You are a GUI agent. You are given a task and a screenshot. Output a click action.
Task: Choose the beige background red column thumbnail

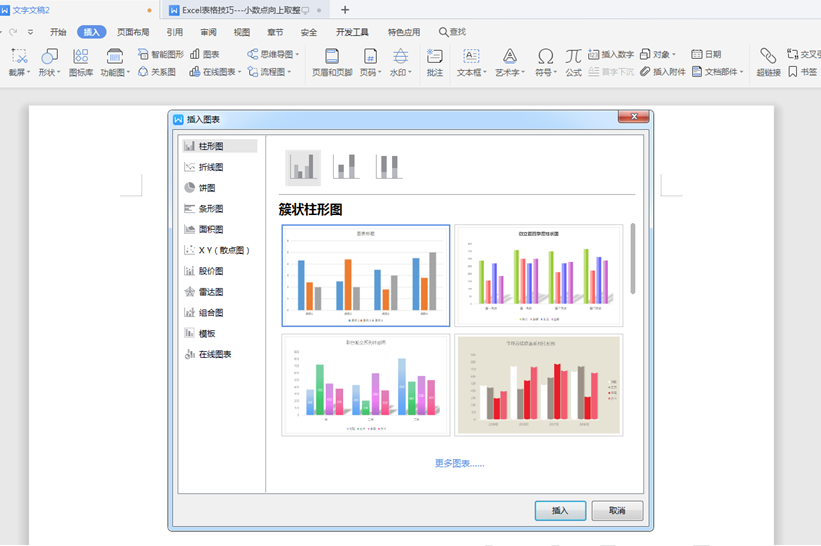pyautogui.click(x=539, y=385)
